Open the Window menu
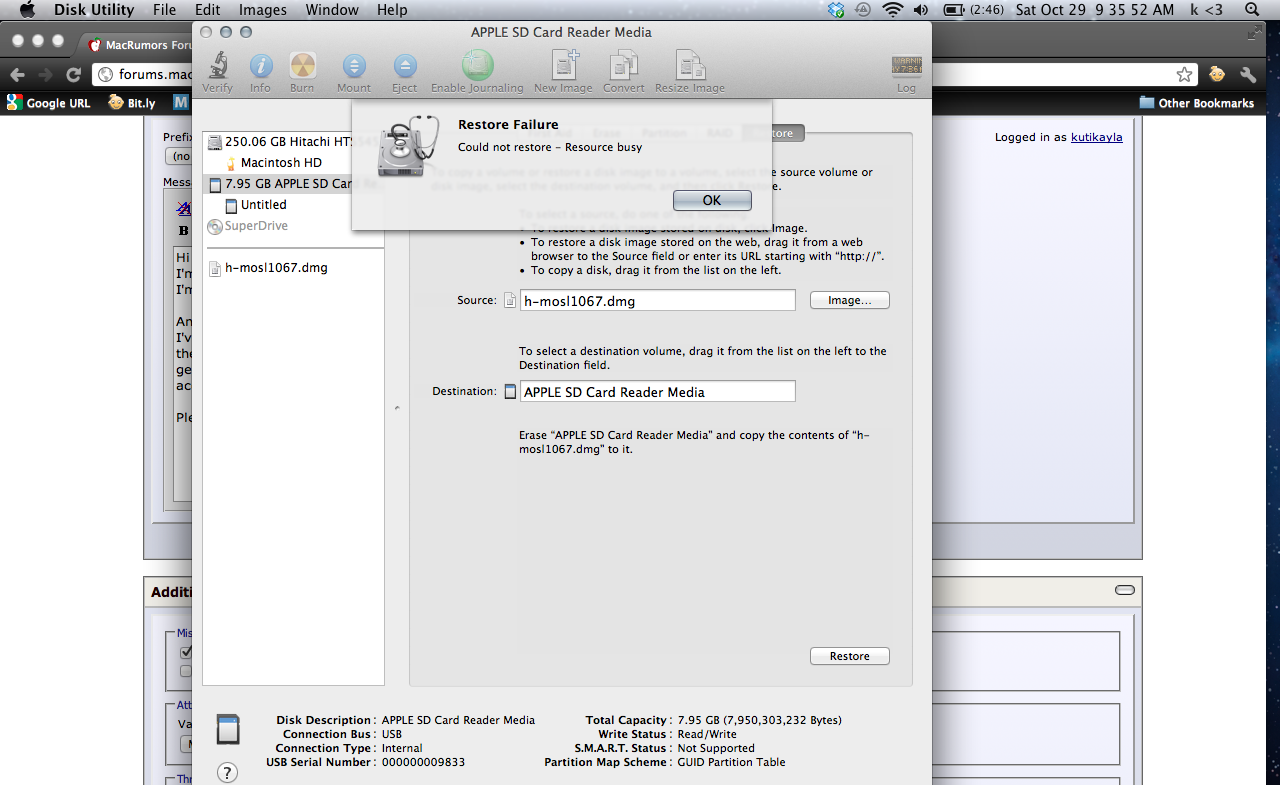Screen dimensions: 1280x785 (x=332, y=10)
